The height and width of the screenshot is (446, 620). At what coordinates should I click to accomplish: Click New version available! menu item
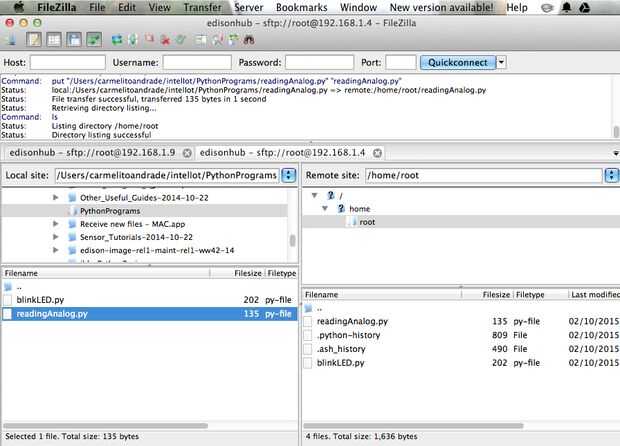pos(442,7)
